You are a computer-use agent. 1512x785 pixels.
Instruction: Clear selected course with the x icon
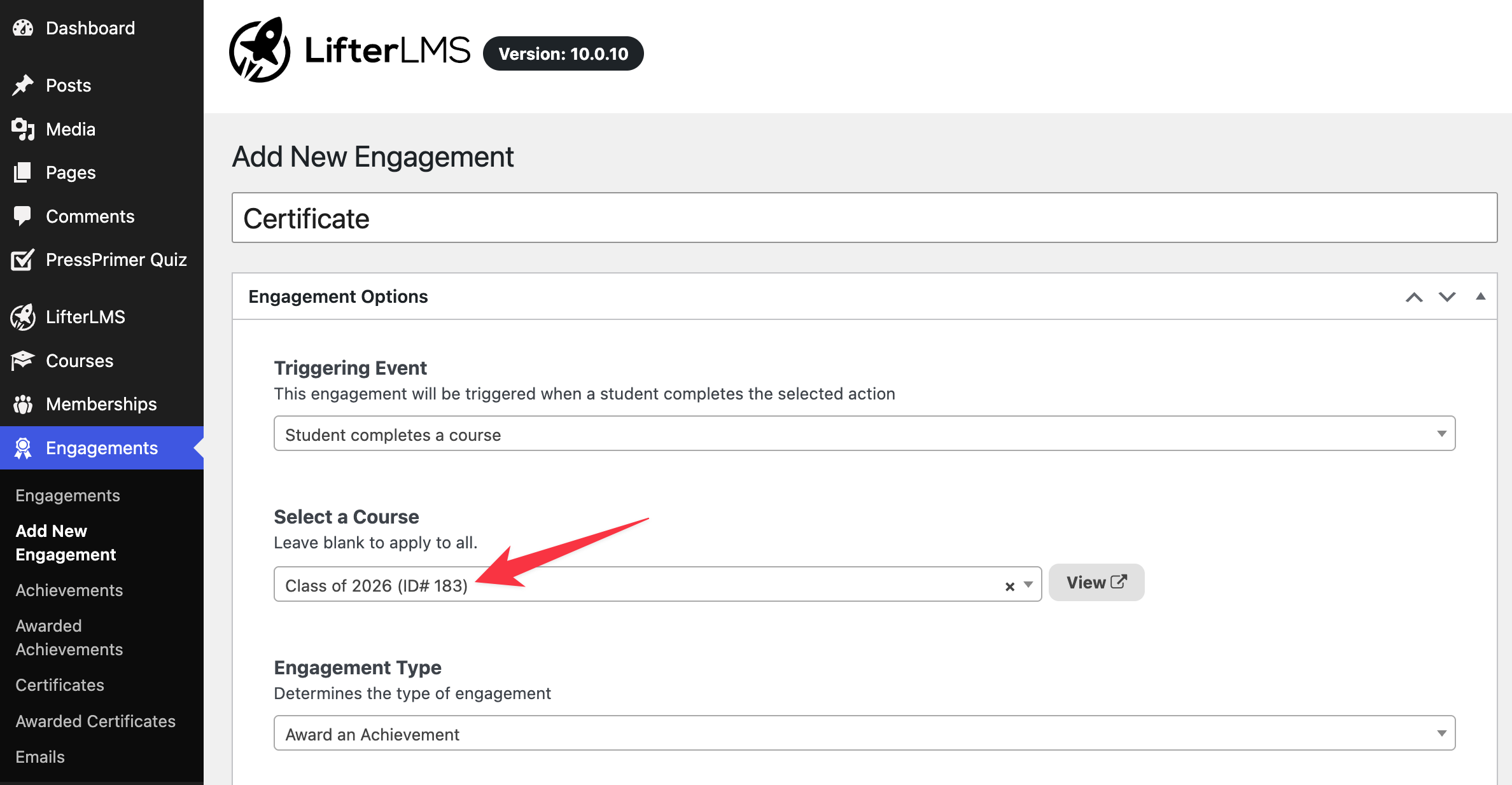pyautogui.click(x=1010, y=587)
